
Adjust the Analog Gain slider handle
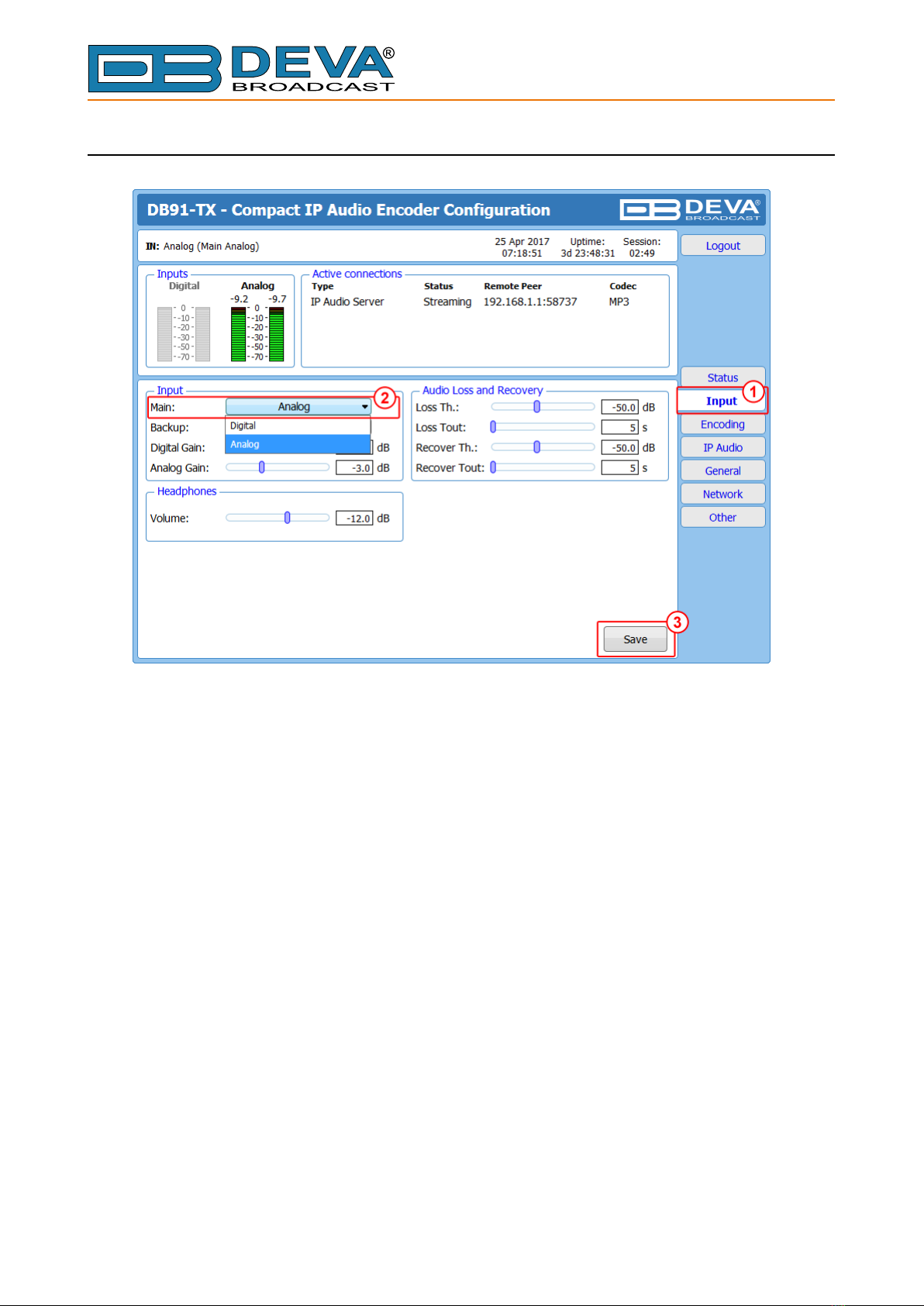pyautogui.click(x=262, y=467)
